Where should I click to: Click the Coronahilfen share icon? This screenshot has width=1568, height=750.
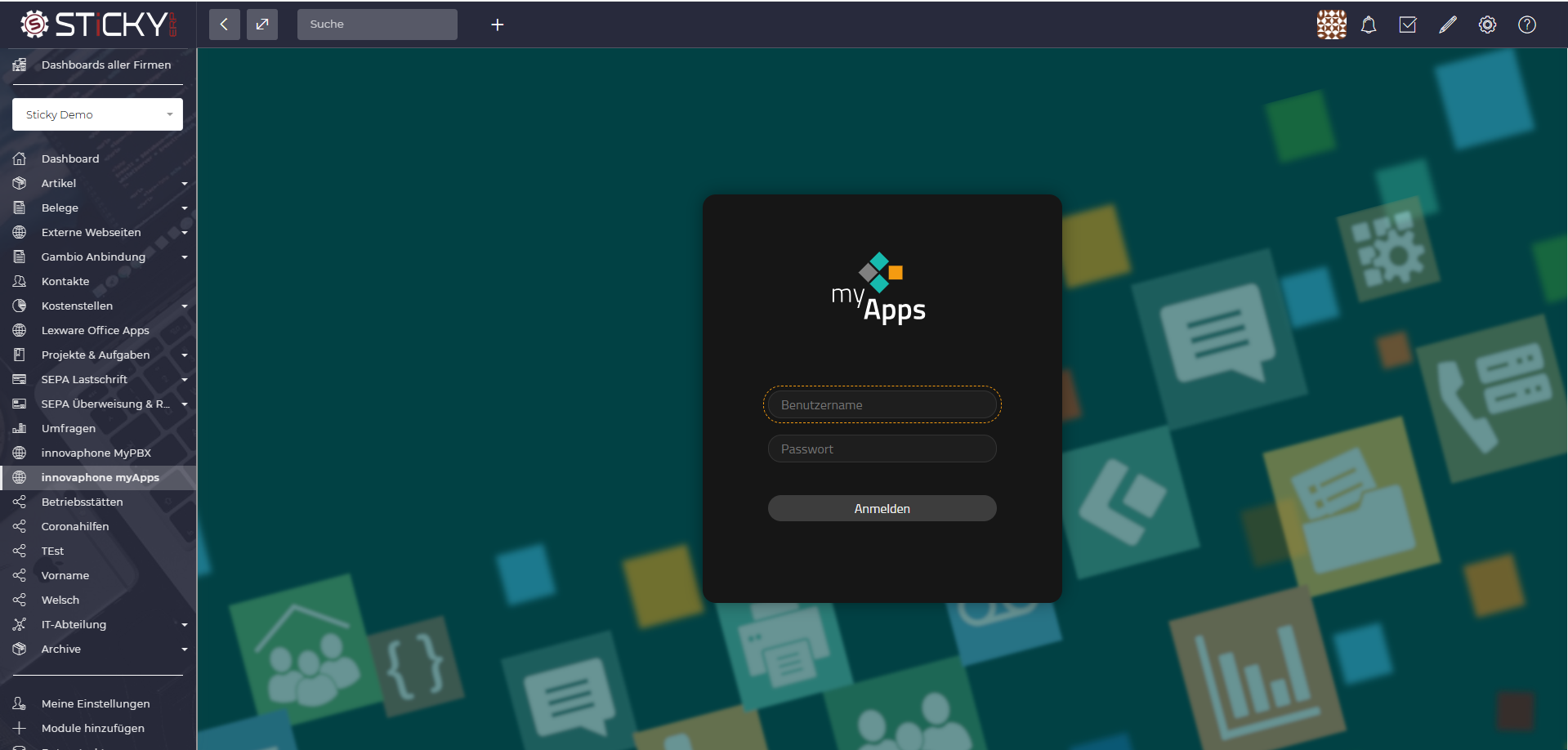(x=20, y=526)
